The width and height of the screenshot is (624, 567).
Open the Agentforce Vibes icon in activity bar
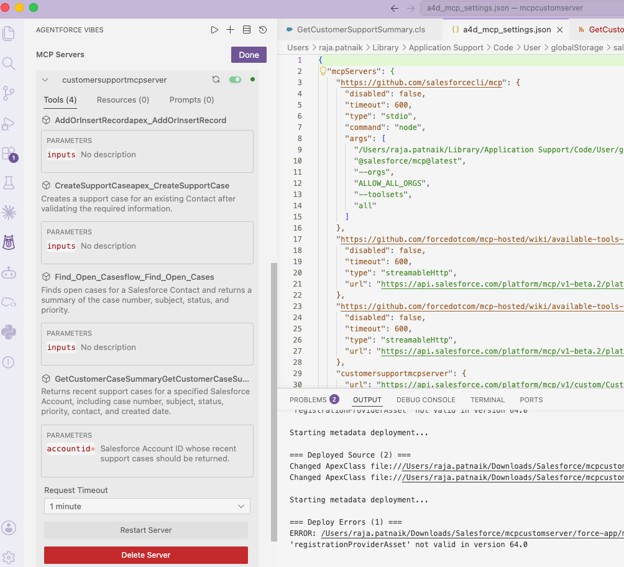point(9,242)
